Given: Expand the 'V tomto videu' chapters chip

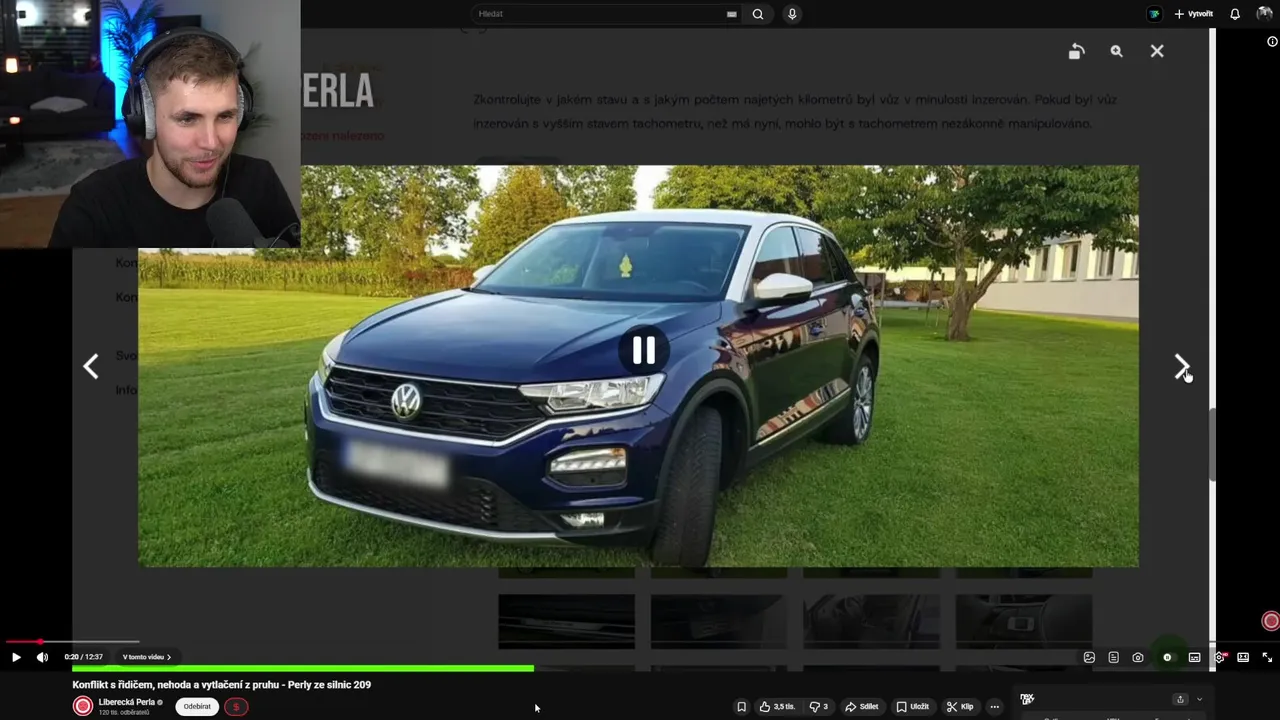Looking at the screenshot, I should (x=146, y=657).
